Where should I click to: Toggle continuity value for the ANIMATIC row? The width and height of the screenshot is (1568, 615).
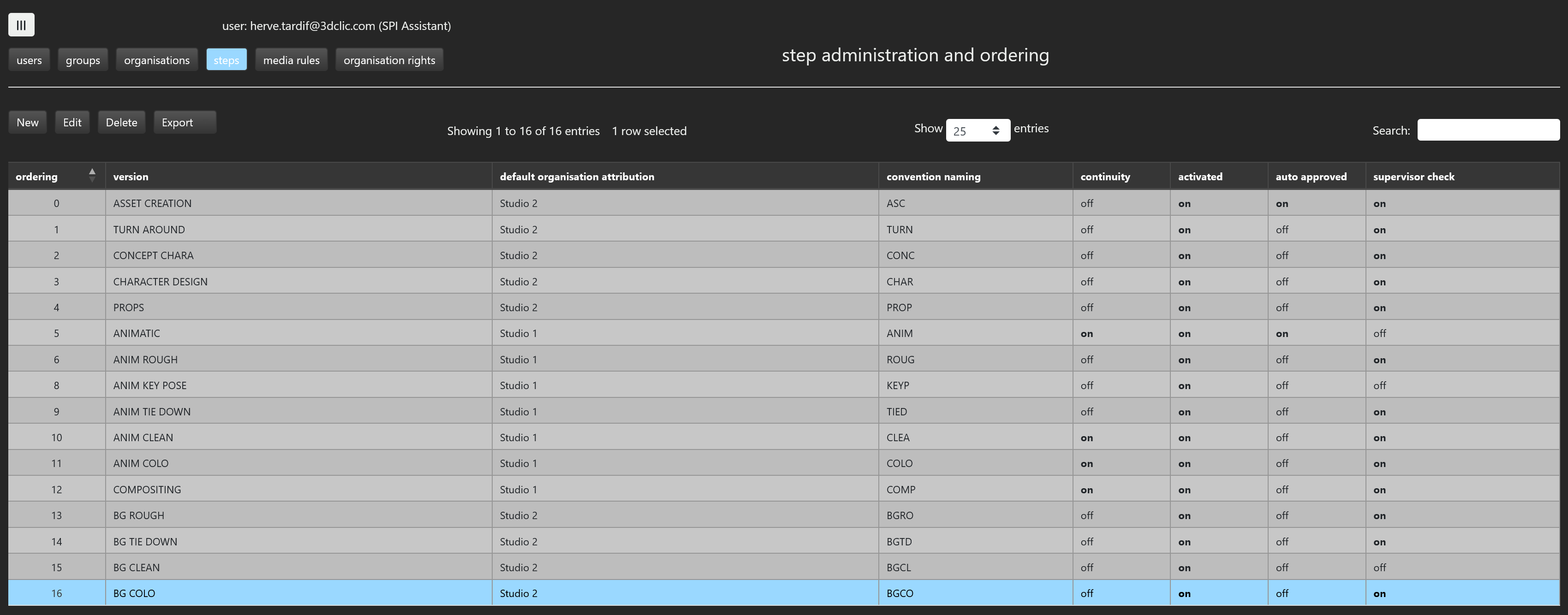[1086, 333]
